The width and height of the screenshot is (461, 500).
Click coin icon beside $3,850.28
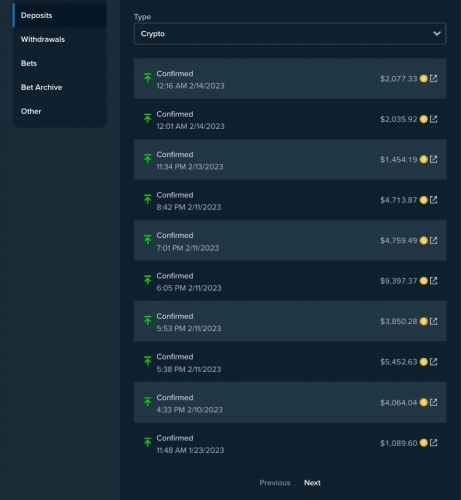click(424, 321)
